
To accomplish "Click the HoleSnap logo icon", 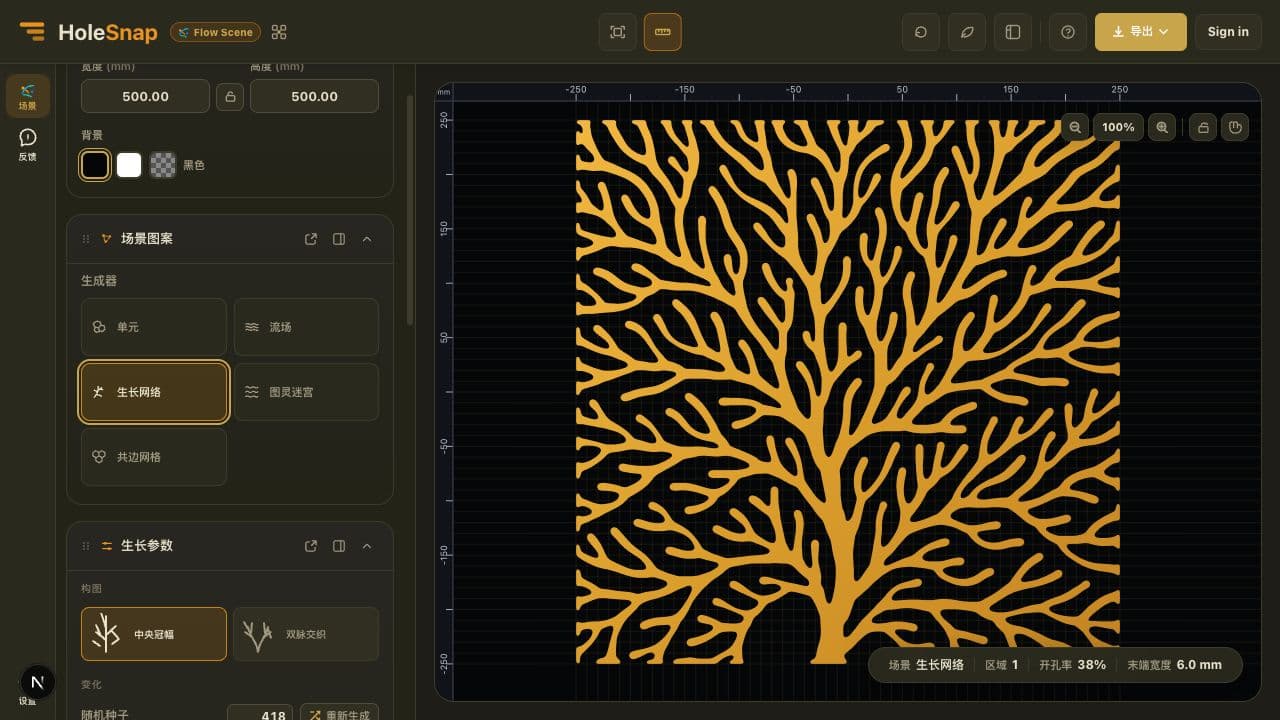I will coord(32,32).
